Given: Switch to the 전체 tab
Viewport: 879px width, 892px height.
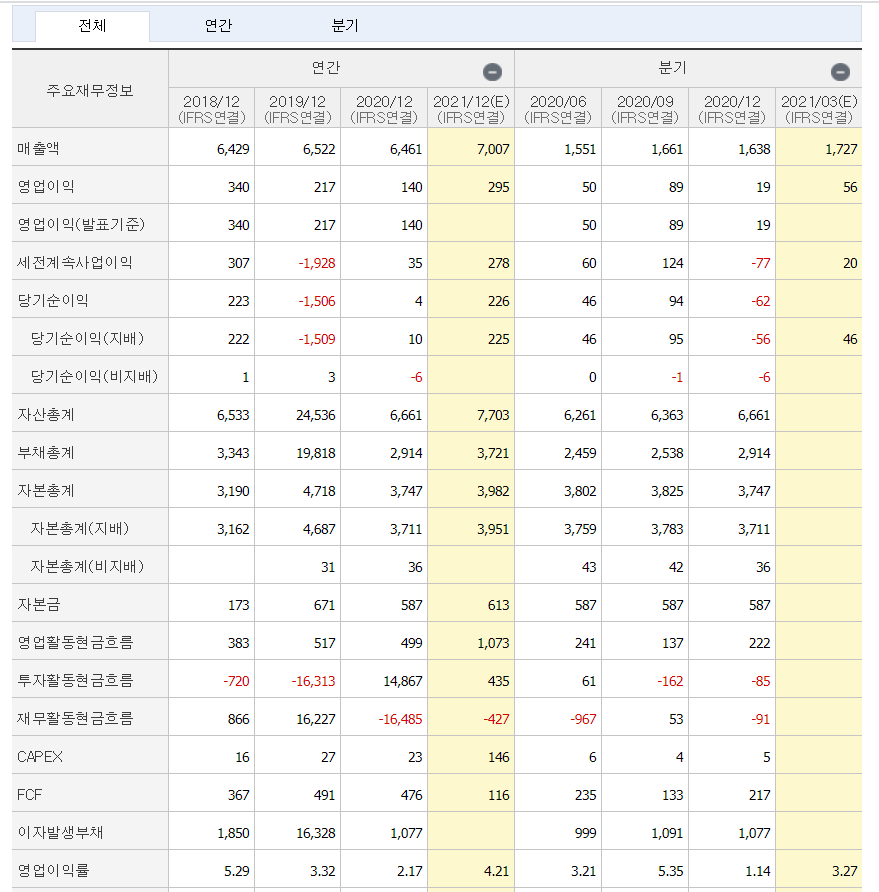Looking at the screenshot, I should pos(92,26).
